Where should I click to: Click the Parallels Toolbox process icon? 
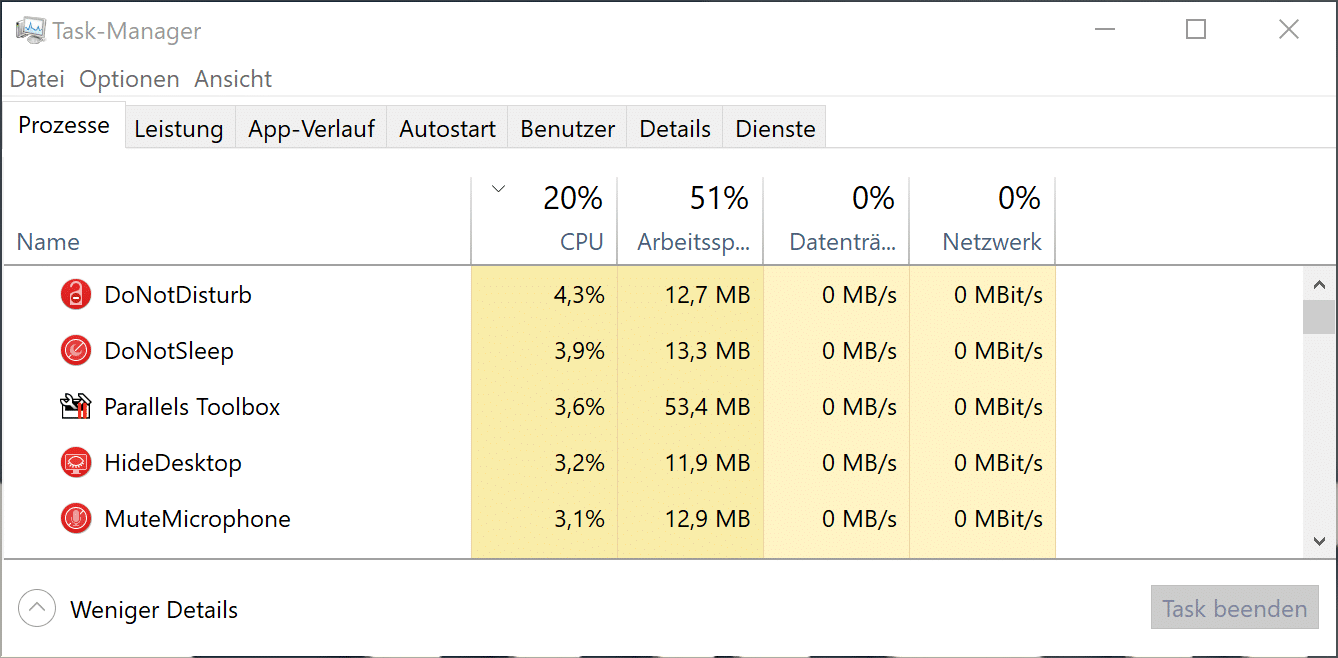tap(76, 407)
